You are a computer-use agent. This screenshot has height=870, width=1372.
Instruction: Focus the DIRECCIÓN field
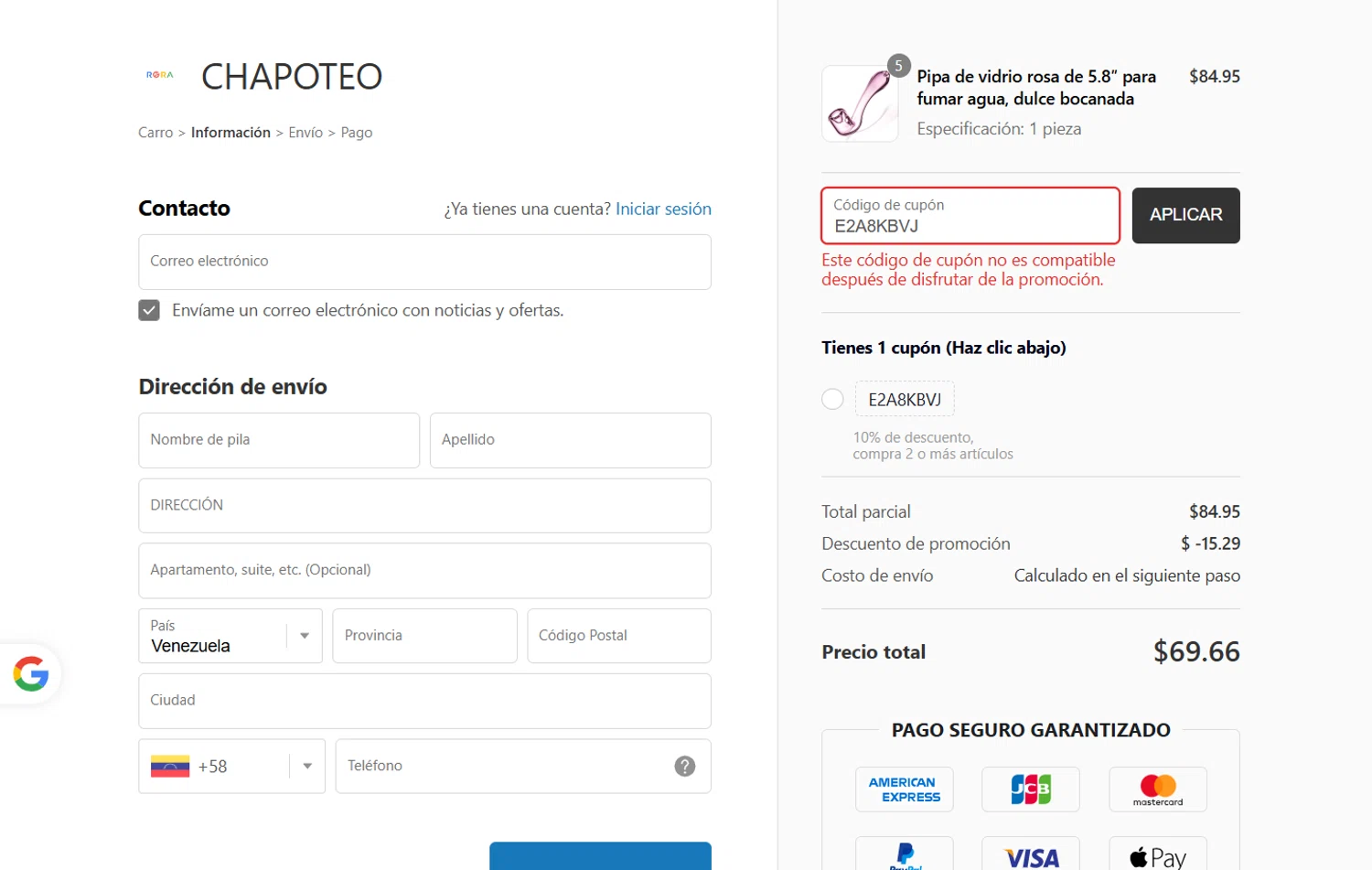point(424,505)
